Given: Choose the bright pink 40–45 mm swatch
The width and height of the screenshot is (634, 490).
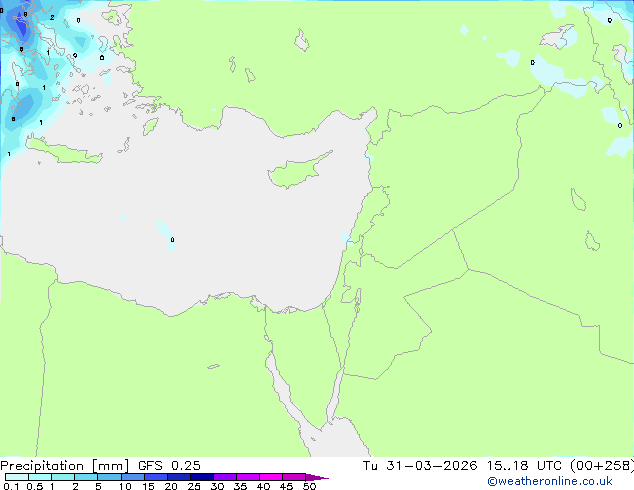Looking at the screenshot, I should click(x=271, y=477).
